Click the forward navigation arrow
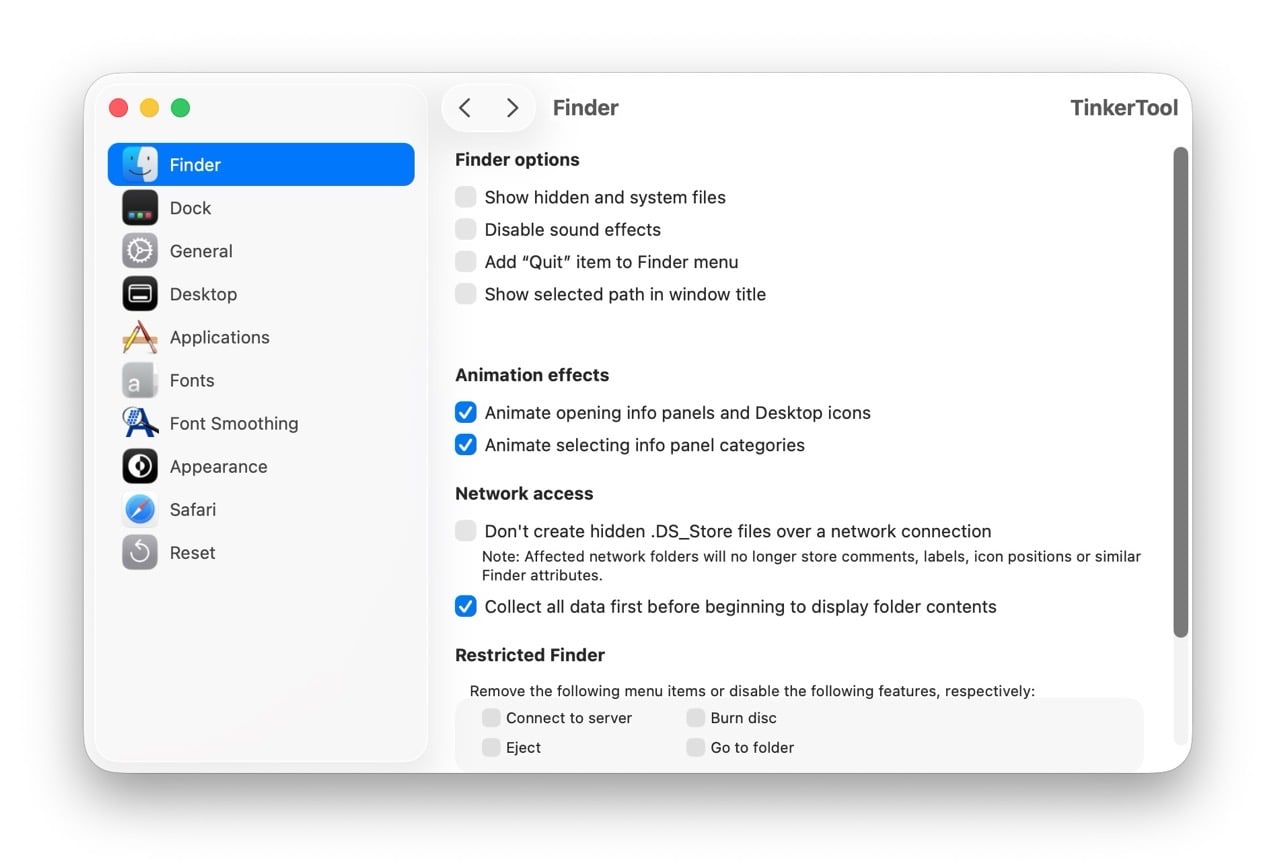 point(512,107)
